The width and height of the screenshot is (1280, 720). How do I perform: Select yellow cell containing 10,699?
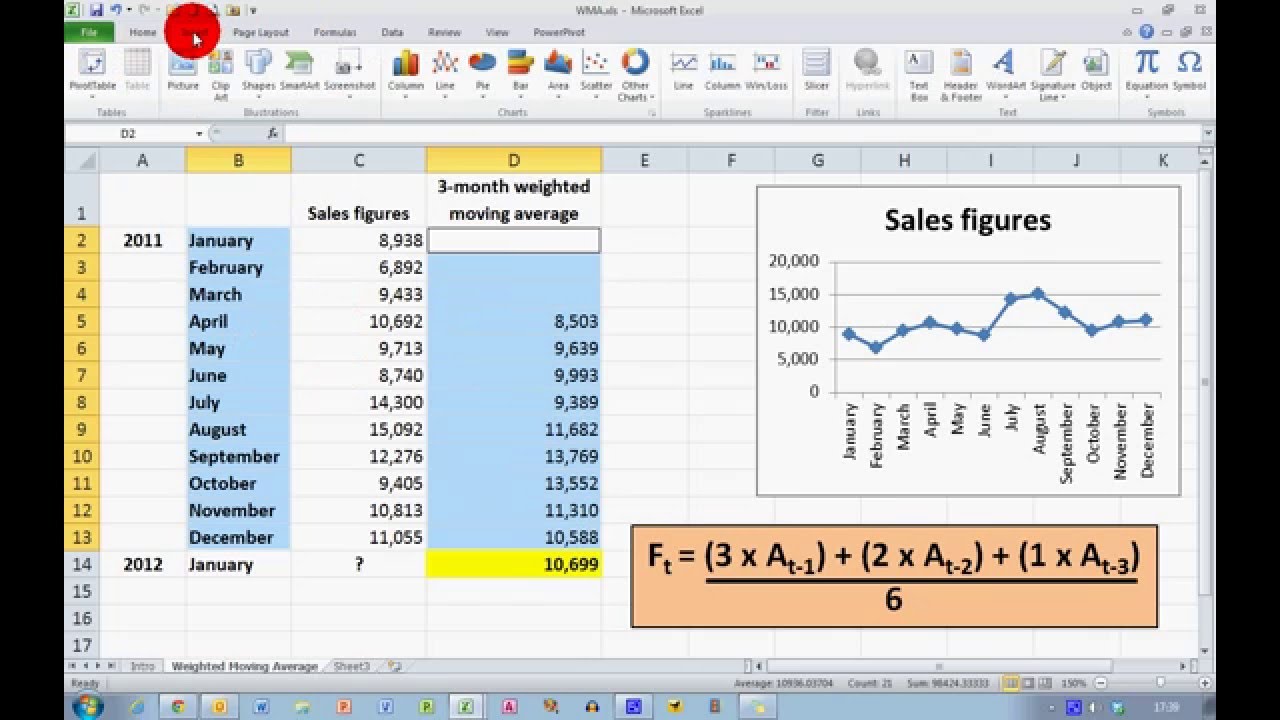pos(513,564)
